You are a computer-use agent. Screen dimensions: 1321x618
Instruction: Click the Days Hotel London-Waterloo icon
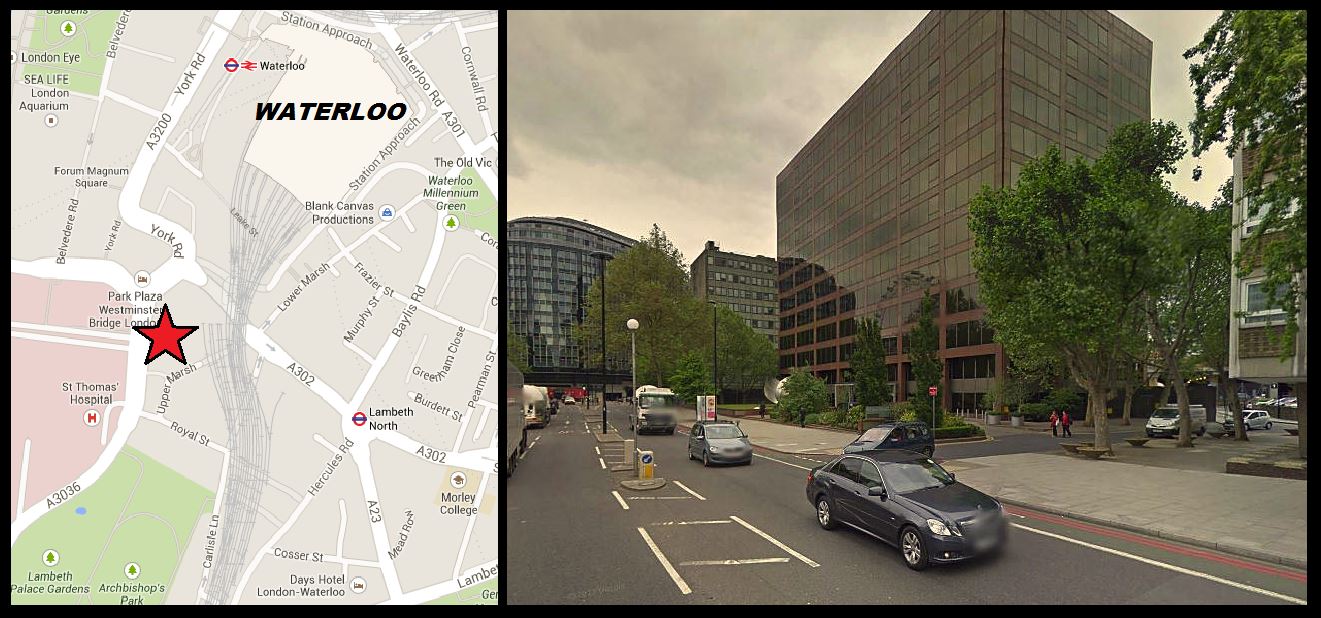coord(359,586)
